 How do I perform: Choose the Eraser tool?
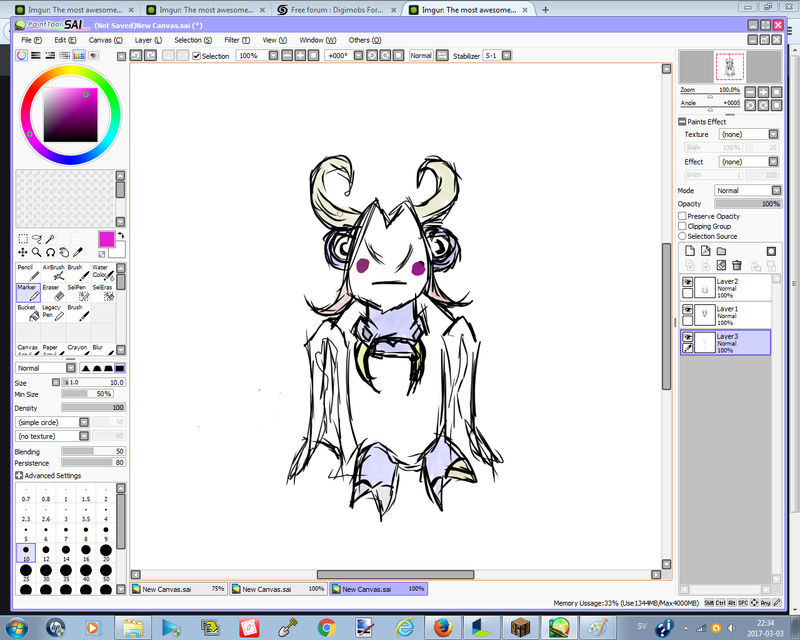(x=53, y=292)
